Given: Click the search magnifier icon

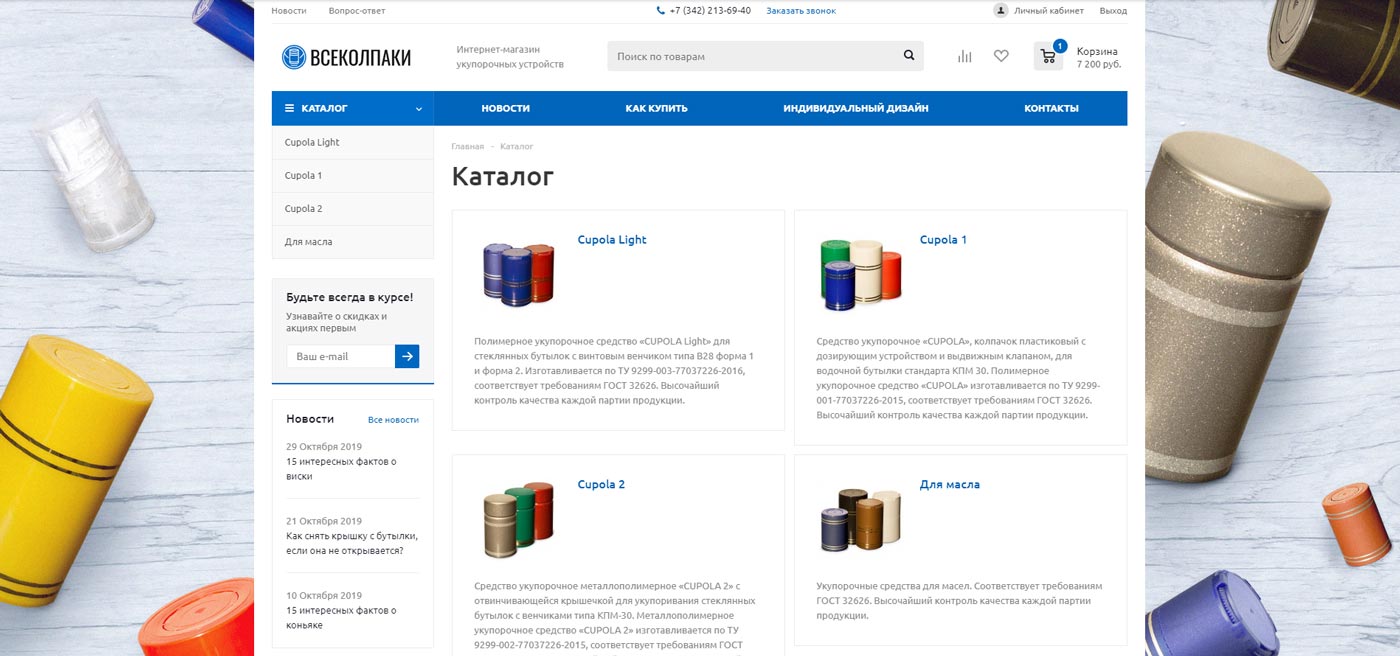Looking at the screenshot, I should (909, 56).
